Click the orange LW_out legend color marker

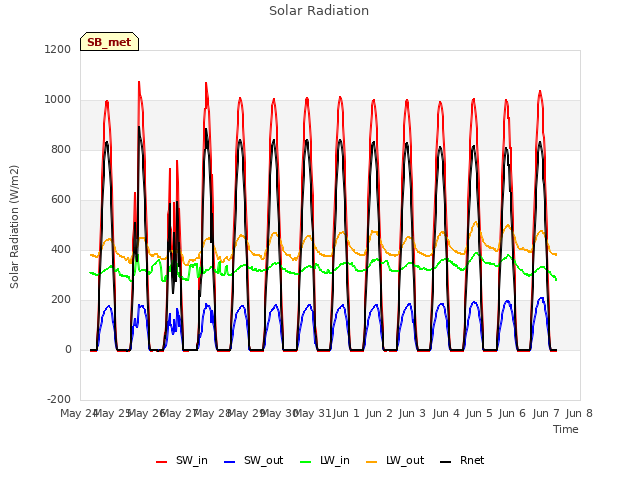coord(372,462)
